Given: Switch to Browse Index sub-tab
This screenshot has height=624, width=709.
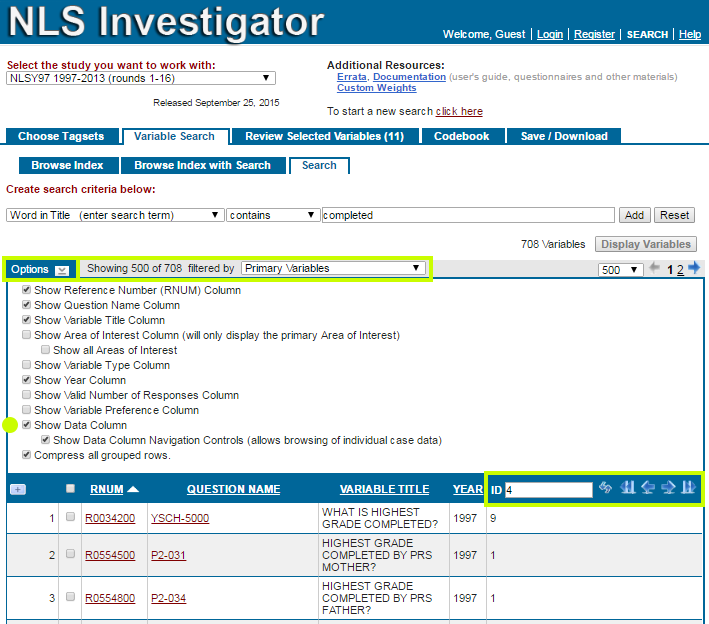Looking at the screenshot, I should pos(68,165).
